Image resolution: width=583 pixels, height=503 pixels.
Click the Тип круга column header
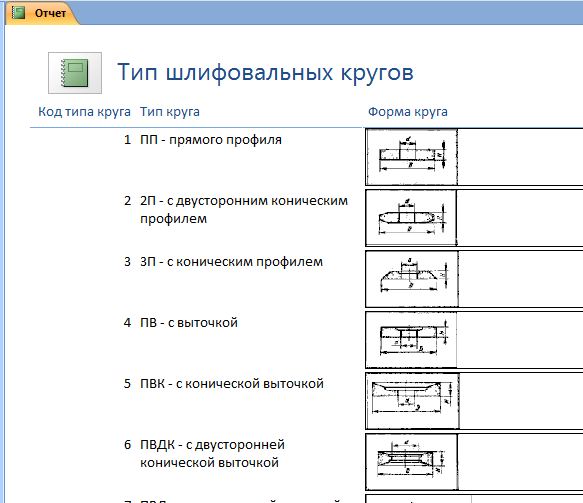click(x=170, y=112)
